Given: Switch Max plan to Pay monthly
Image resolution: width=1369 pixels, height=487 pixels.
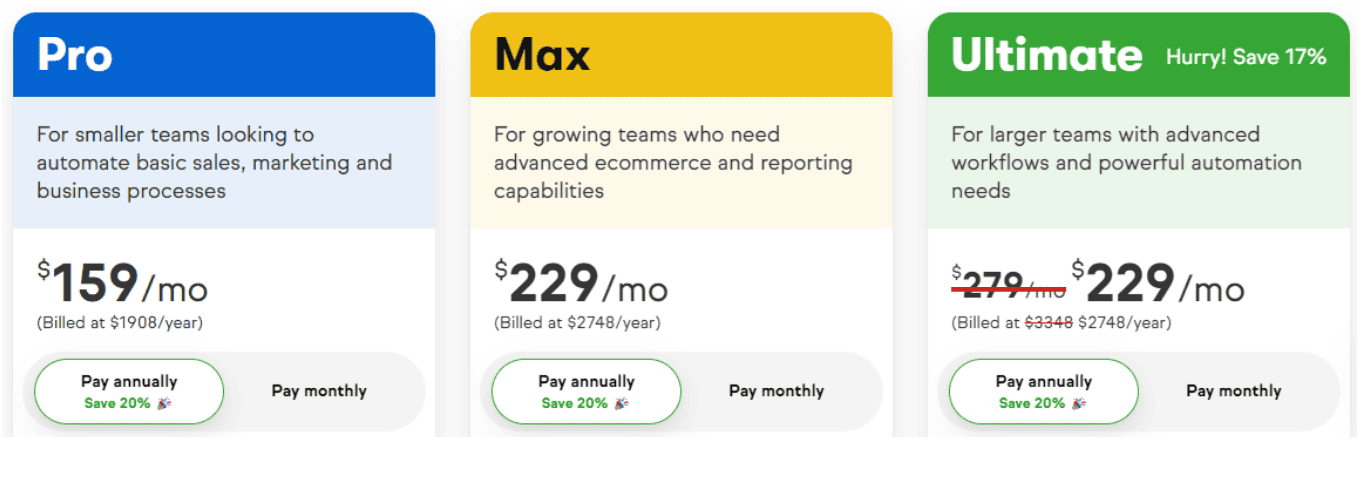Looking at the screenshot, I should (x=776, y=391).
